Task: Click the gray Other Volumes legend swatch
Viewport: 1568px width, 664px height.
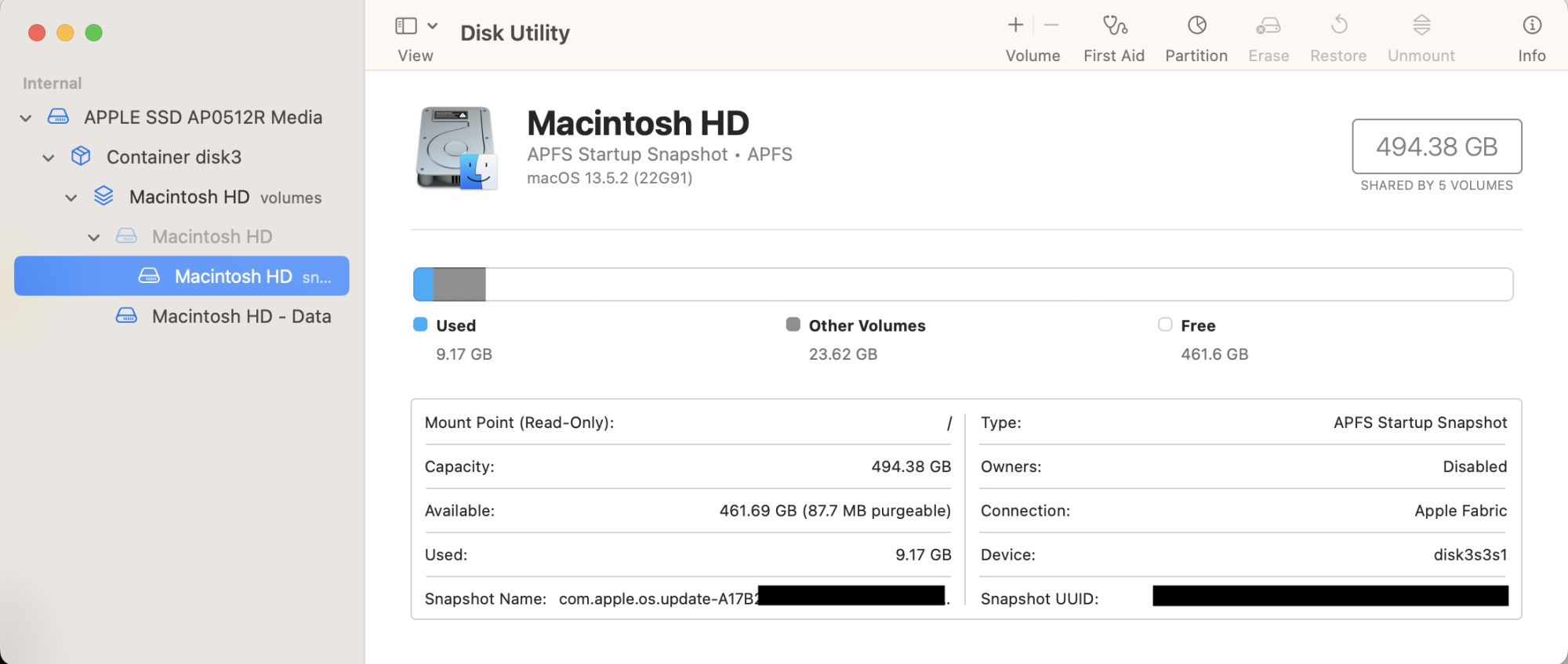Action: [x=793, y=325]
